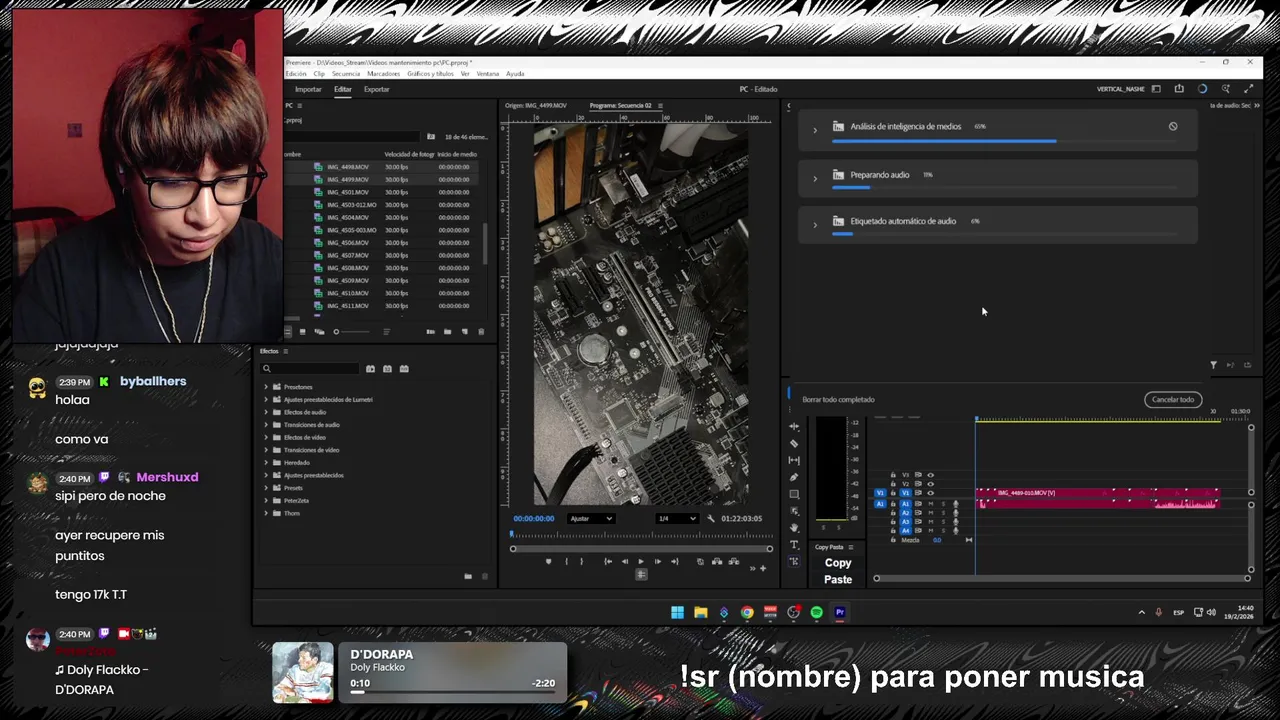Screen dimensions: 1280x720
Task: Open the 1/4 playback resolution dropdown
Action: pyautogui.click(x=677, y=519)
